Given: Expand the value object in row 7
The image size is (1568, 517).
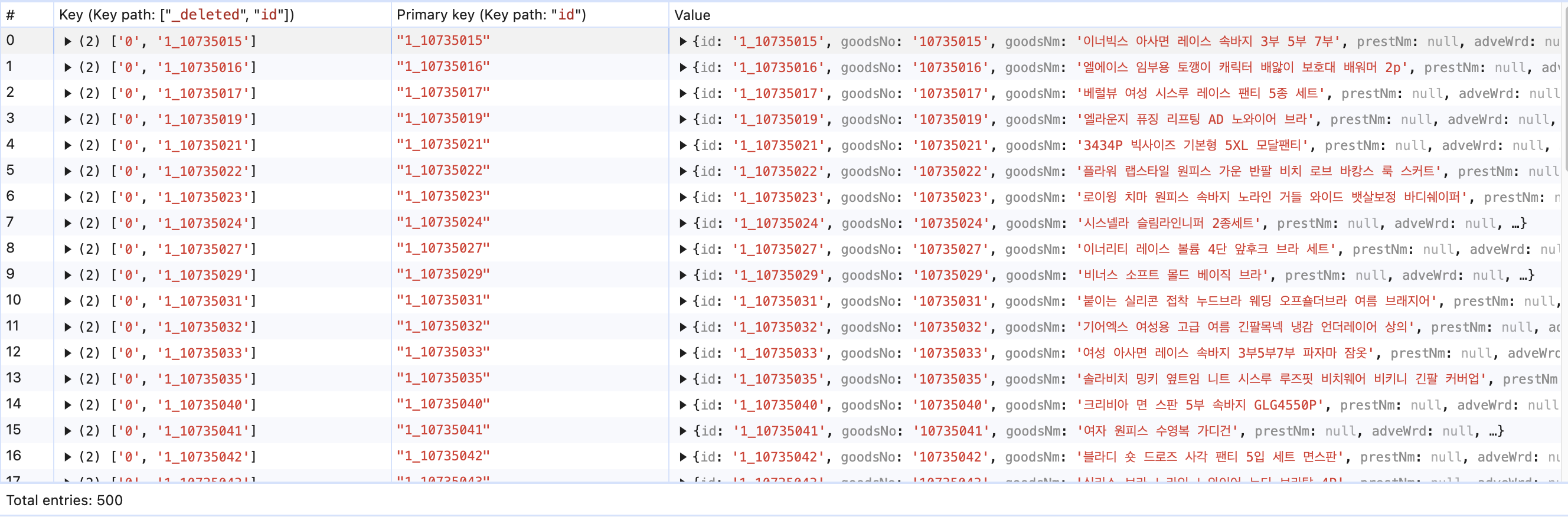Looking at the screenshot, I should (682, 223).
